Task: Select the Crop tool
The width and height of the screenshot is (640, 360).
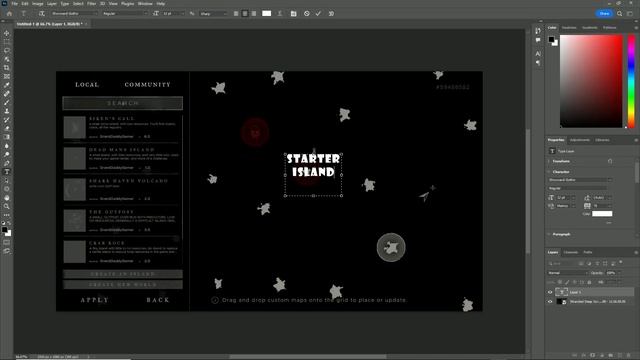Action: [7, 68]
